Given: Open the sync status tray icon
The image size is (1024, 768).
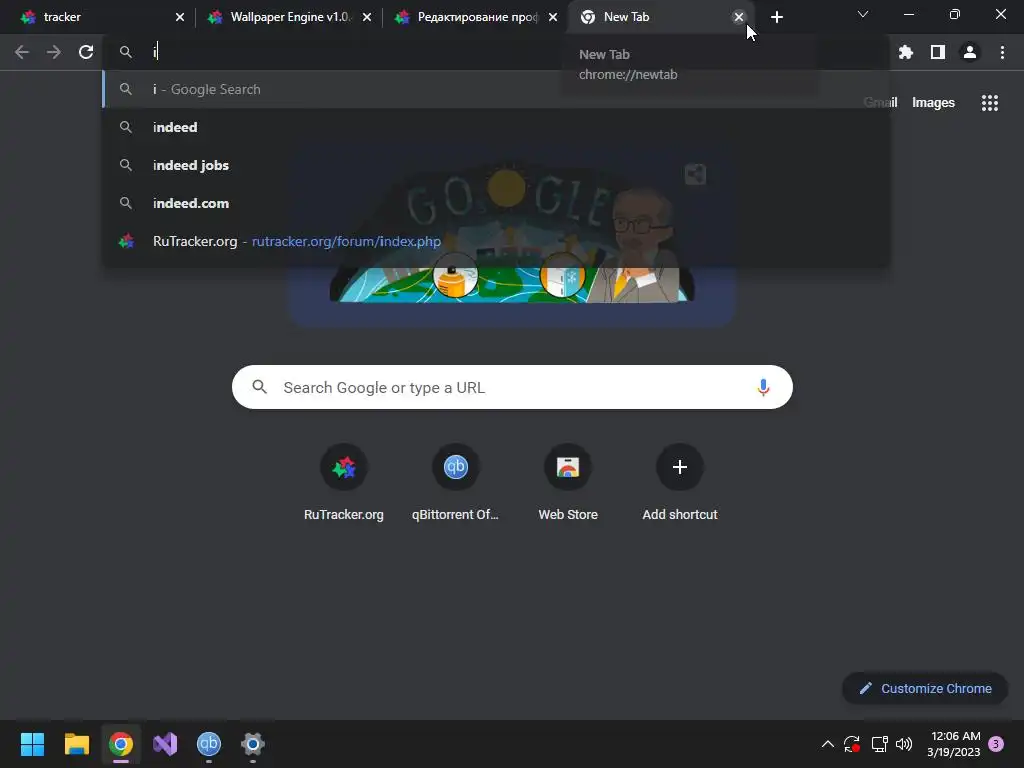Looking at the screenshot, I should coord(852,744).
